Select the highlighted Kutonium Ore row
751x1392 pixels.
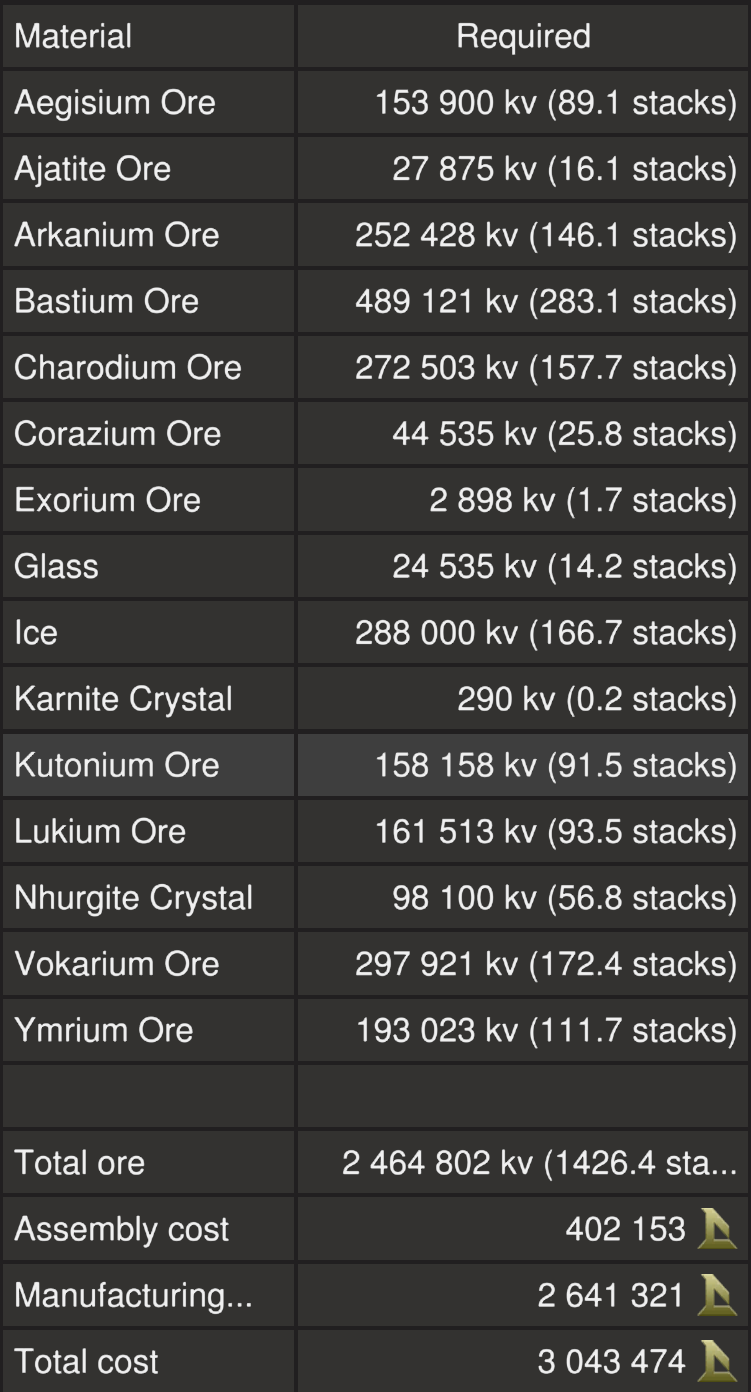[x=116, y=765]
